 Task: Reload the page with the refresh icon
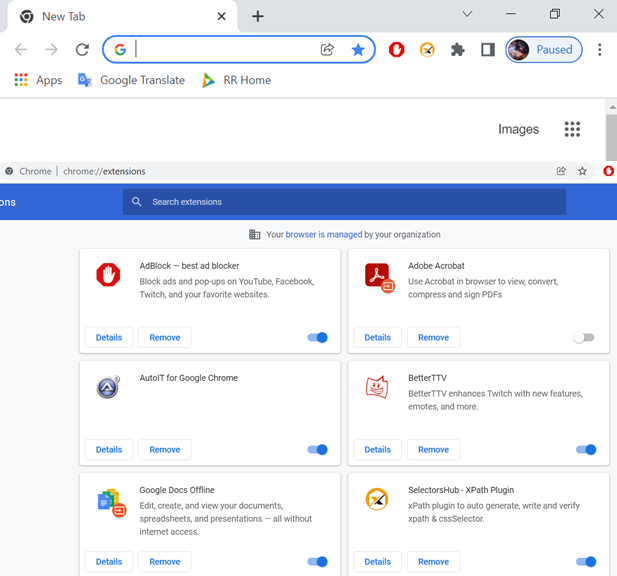82,50
